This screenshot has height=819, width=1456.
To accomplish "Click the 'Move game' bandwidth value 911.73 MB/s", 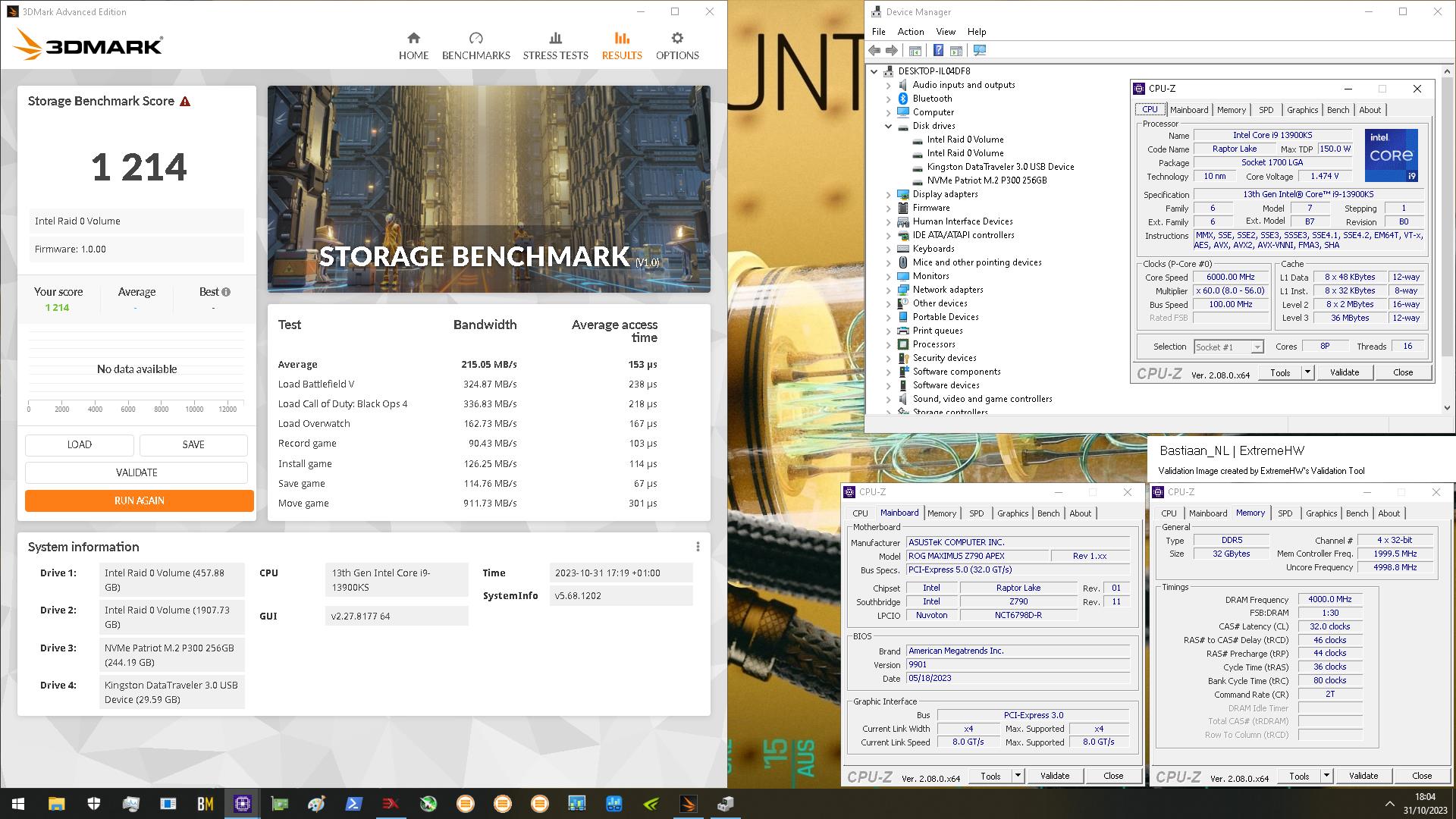I will tap(490, 504).
